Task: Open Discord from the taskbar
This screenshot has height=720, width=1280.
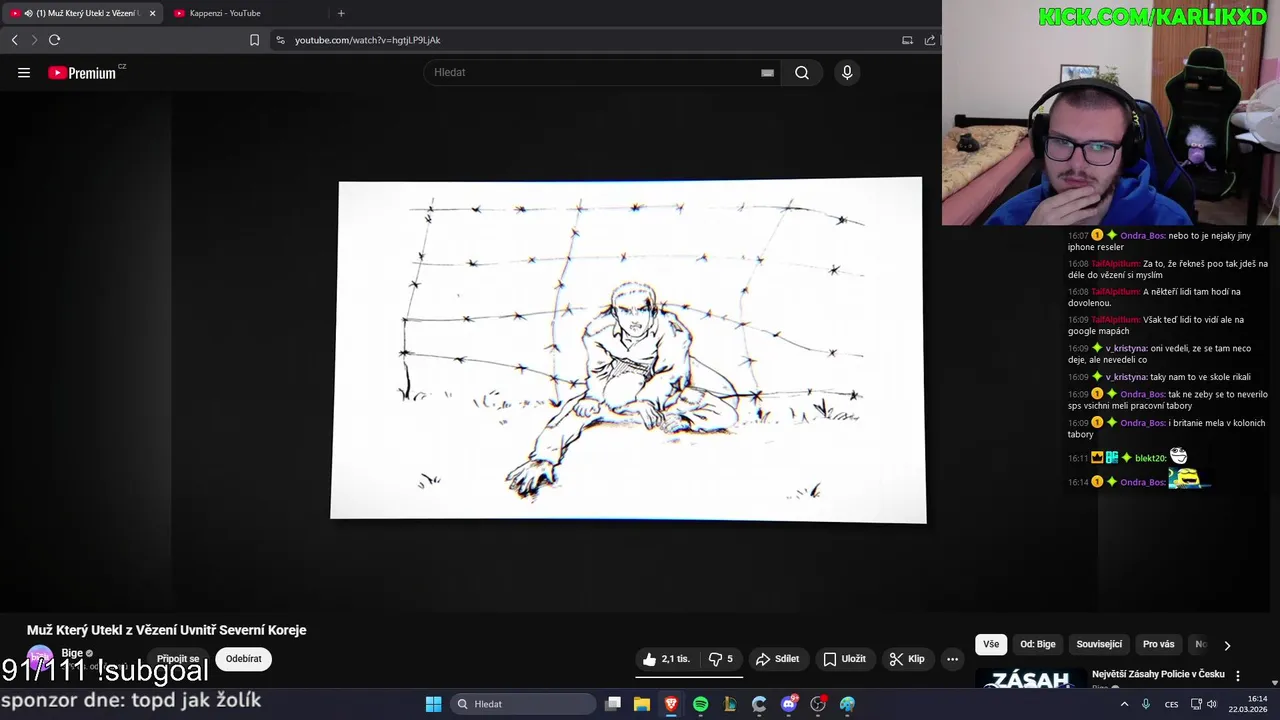Action: click(x=789, y=704)
